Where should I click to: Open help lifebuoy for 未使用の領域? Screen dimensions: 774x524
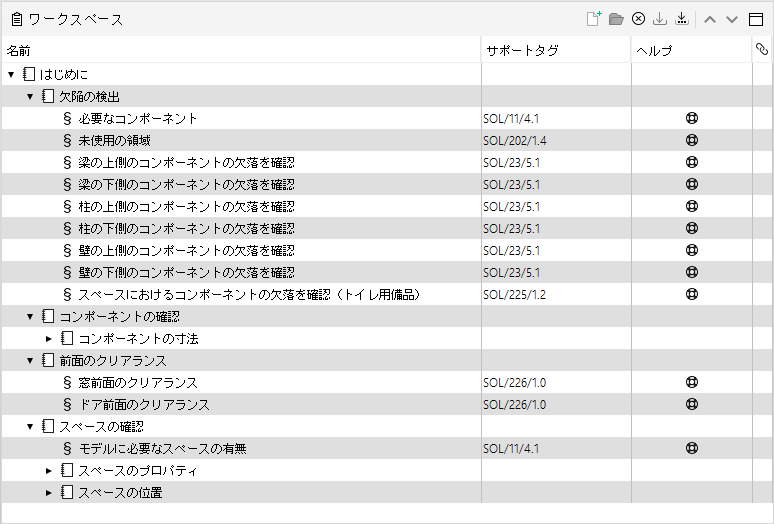[692, 140]
